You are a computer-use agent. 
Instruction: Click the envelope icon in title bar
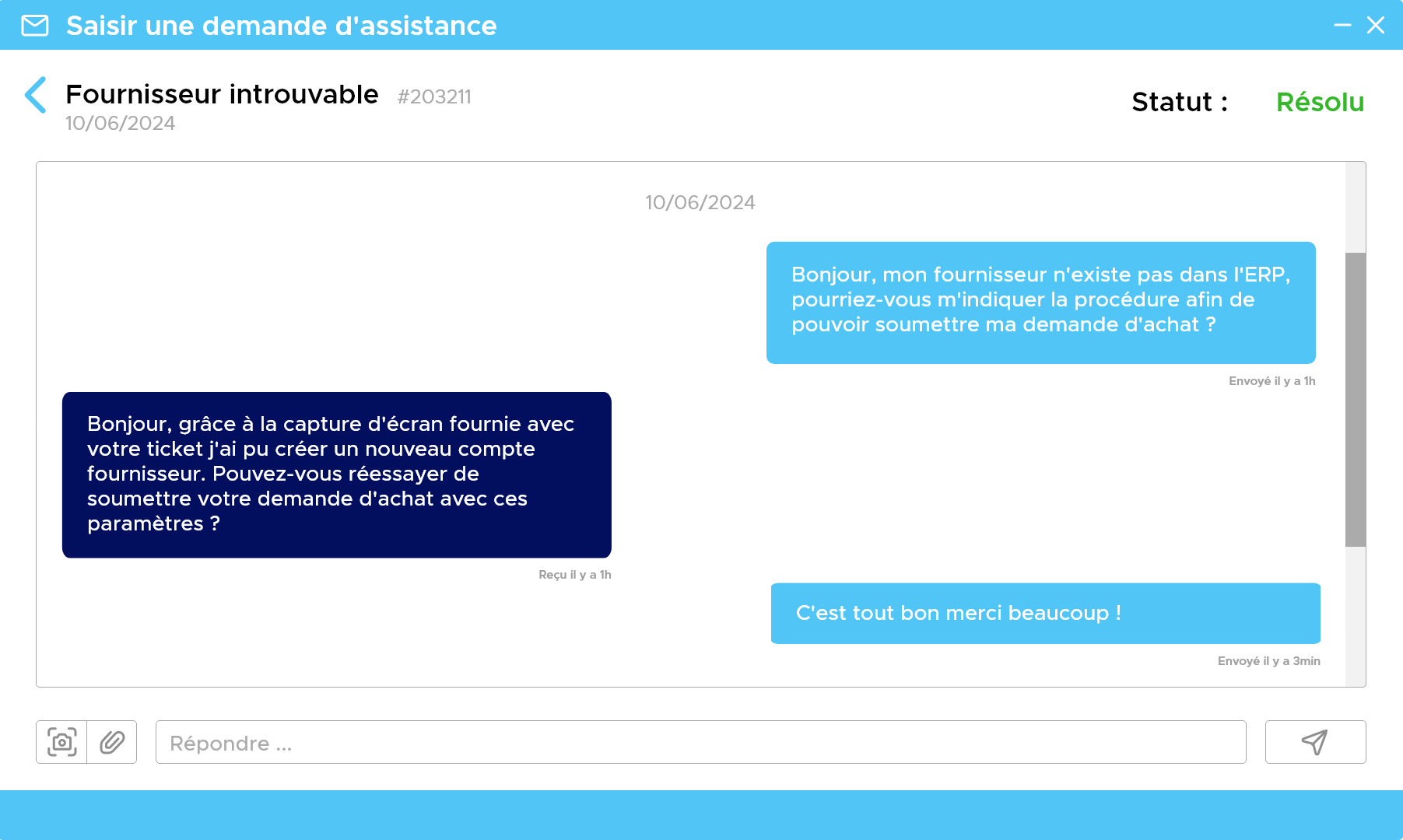click(34, 26)
